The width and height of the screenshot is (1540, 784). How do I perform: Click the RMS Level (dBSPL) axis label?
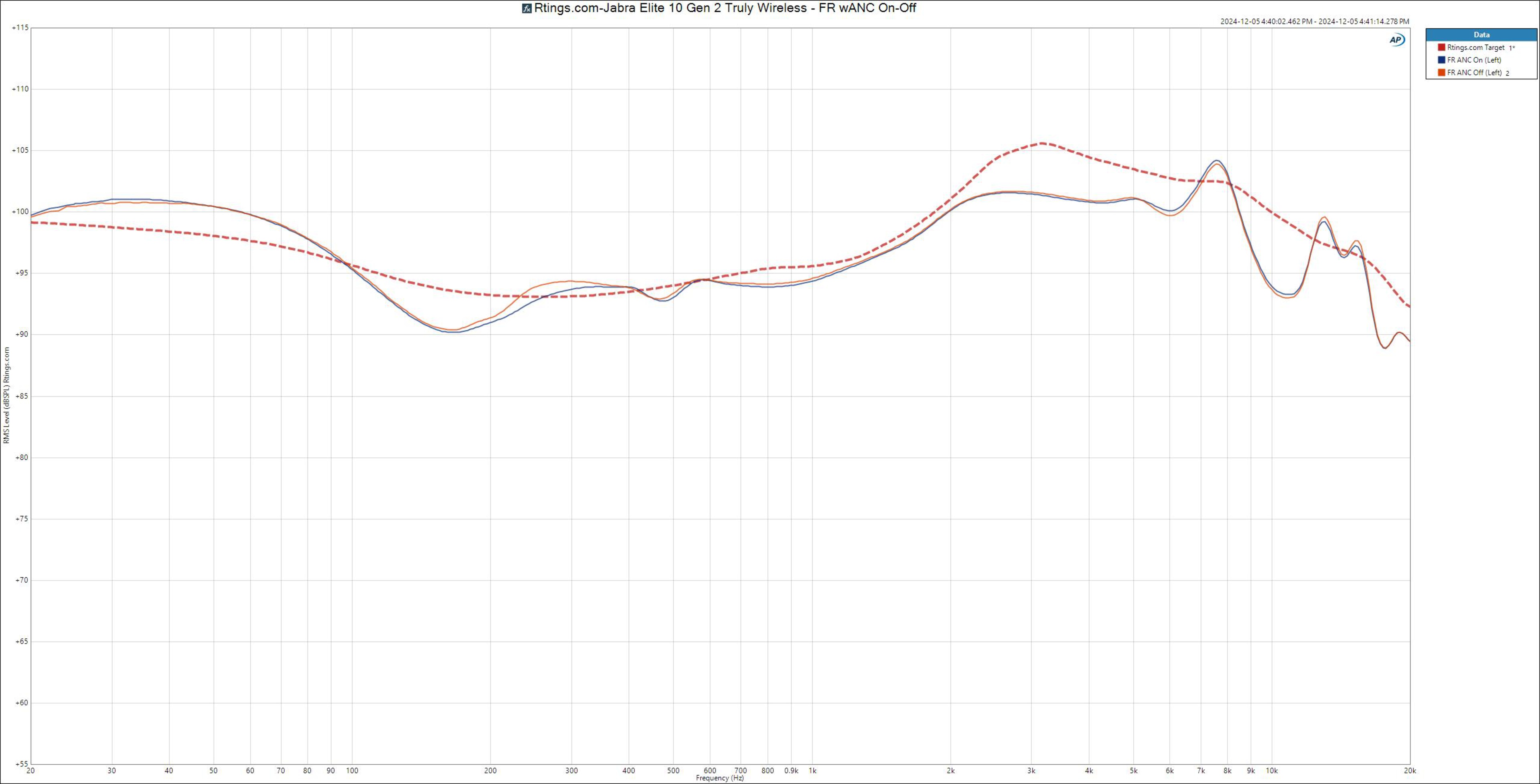pos(6,394)
